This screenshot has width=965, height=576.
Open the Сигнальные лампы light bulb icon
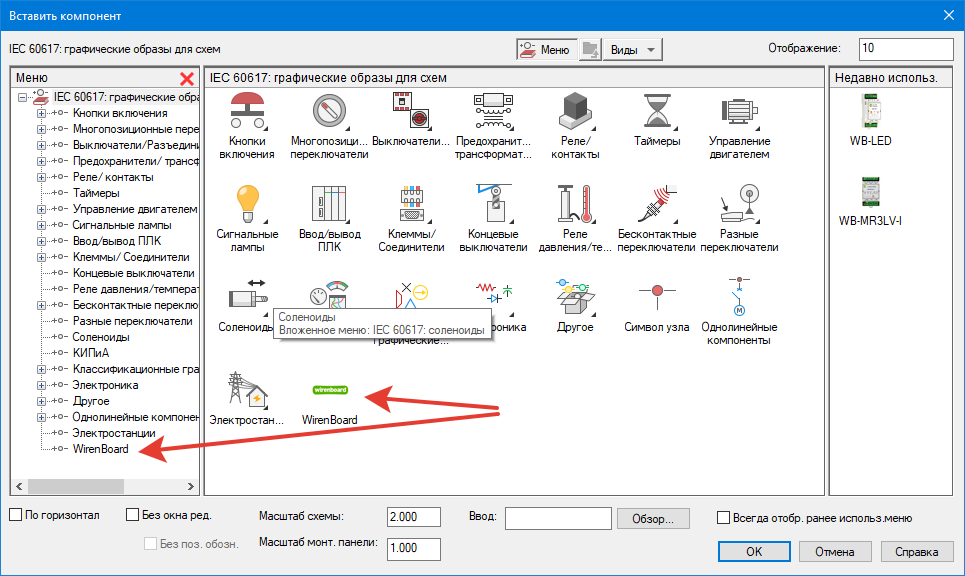point(245,204)
